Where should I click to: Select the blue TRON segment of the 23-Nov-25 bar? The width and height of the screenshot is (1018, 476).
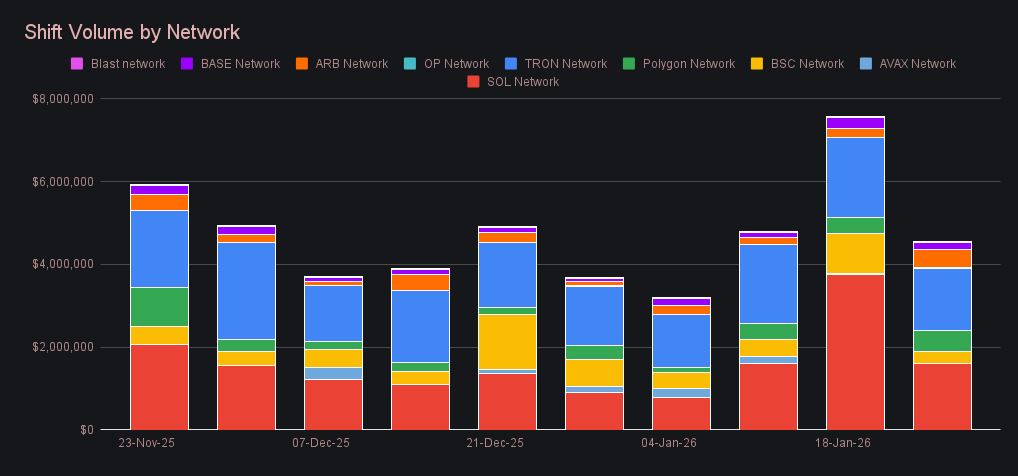click(x=160, y=248)
